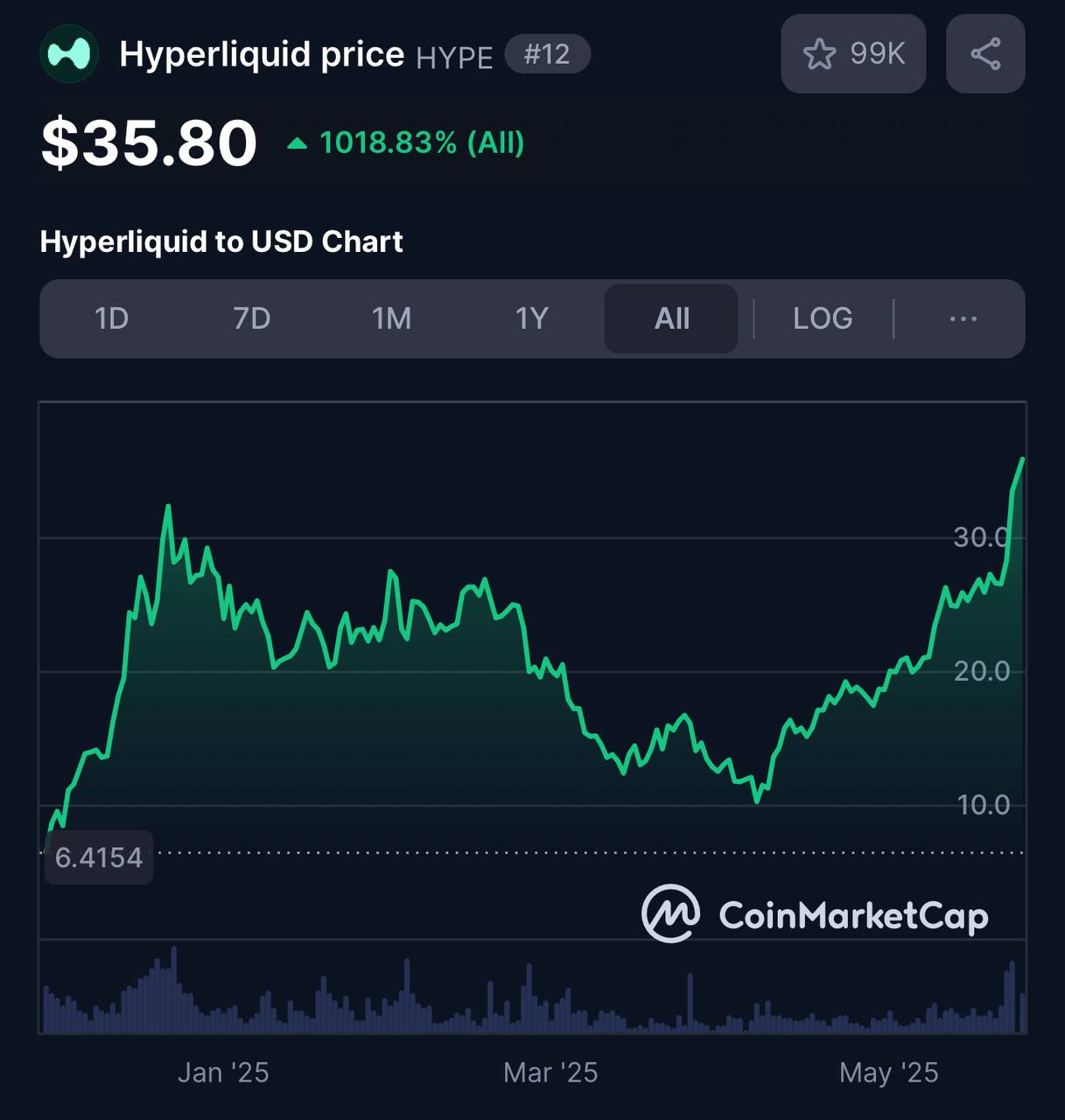
Task: Click the green price-up triangle indicator
Action: click(298, 143)
